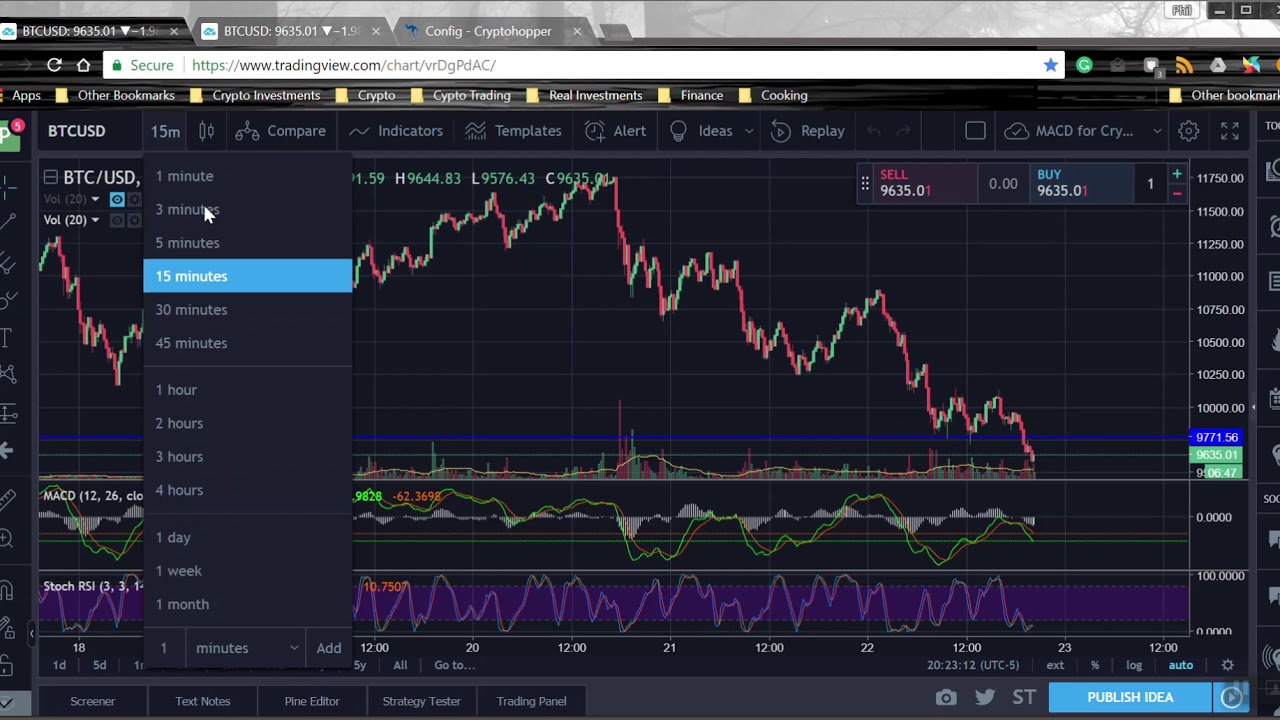This screenshot has height=720, width=1280.
Task: Toggle visibility eye of second Vol (20)
Action: point(117,220)
